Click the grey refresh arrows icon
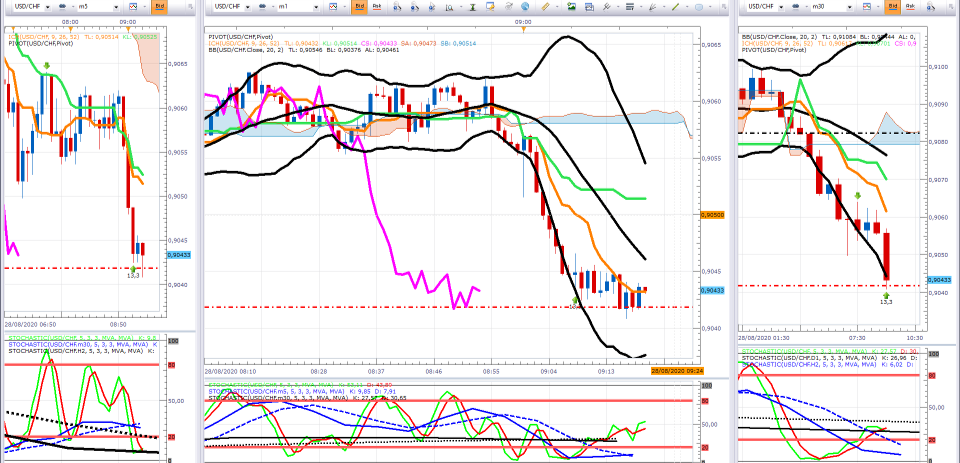 (x=509, y=6)
